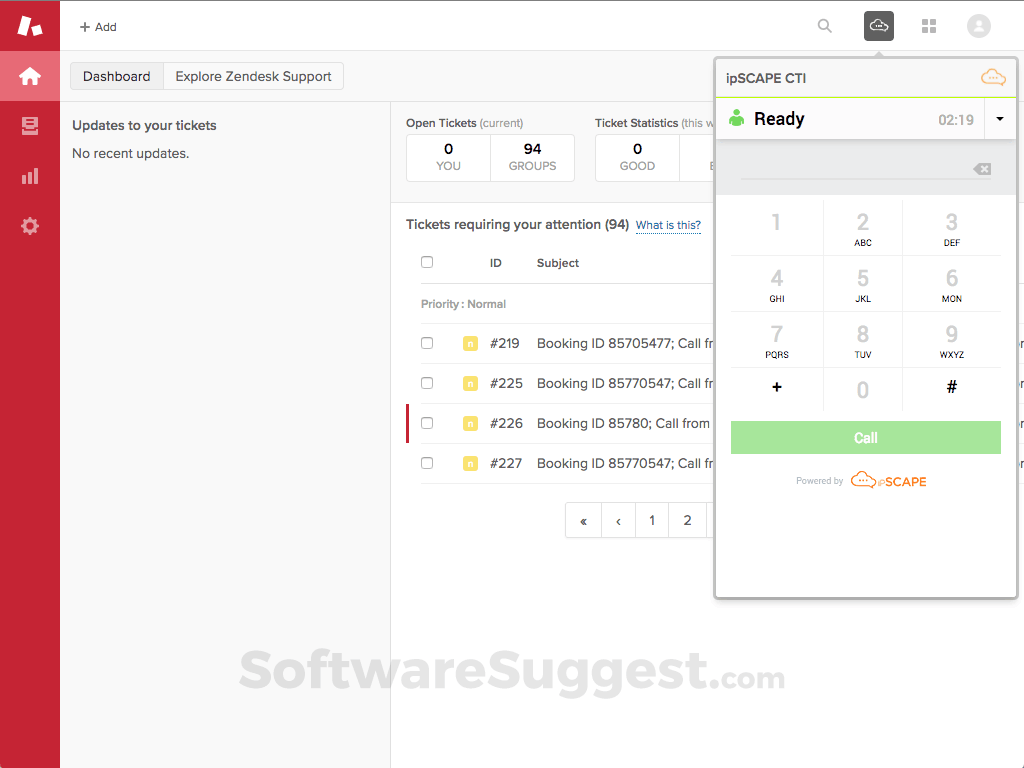Open the Zendesk apps grid icon
The height and width of the screenshot is (768, 1024).
pos(928,25)
